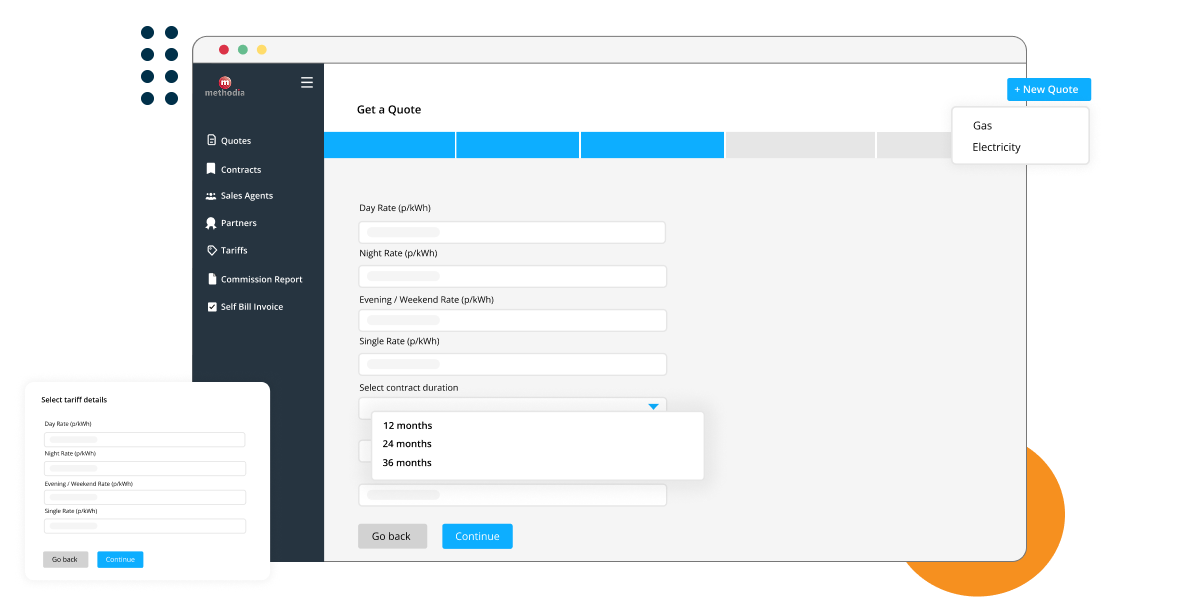This screenshot has width=1204, height=601.
Task: Select the Commission Report icon
Action: (x=211, y=278)
